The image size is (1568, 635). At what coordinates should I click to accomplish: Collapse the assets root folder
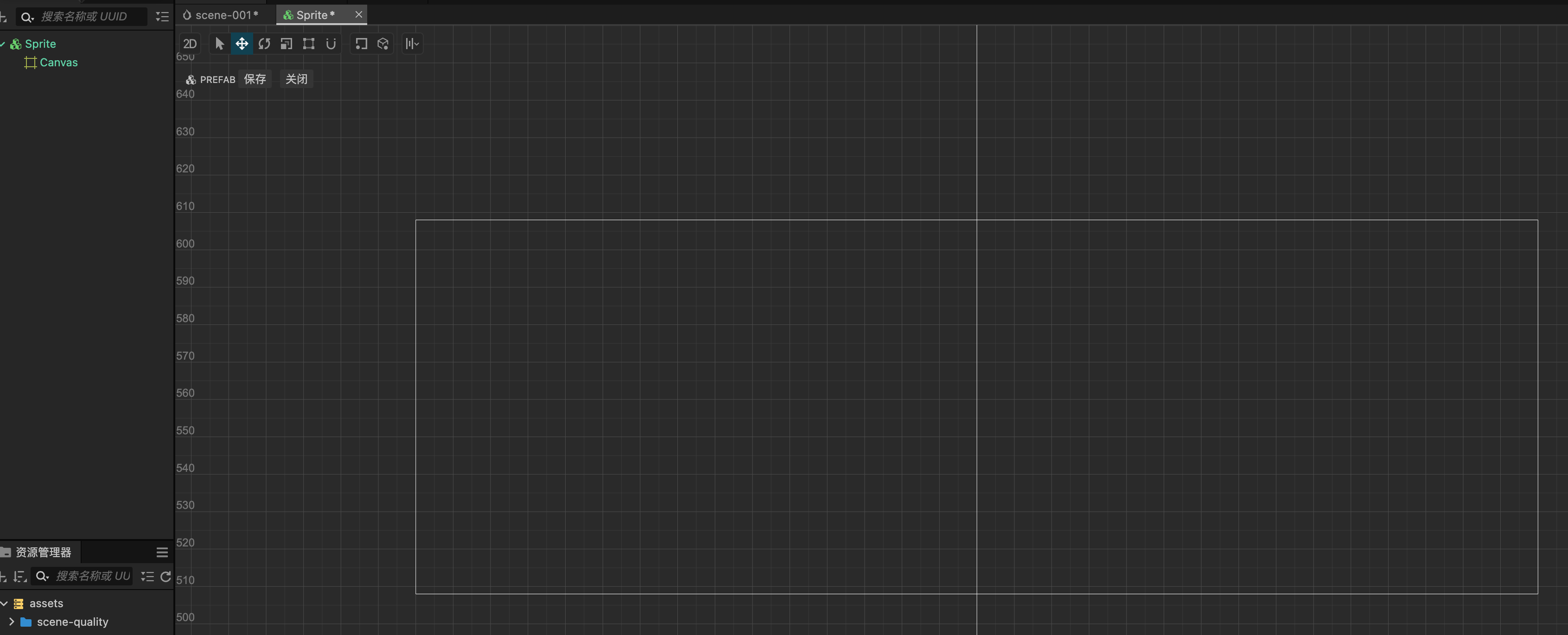click(x=4, y=603)
